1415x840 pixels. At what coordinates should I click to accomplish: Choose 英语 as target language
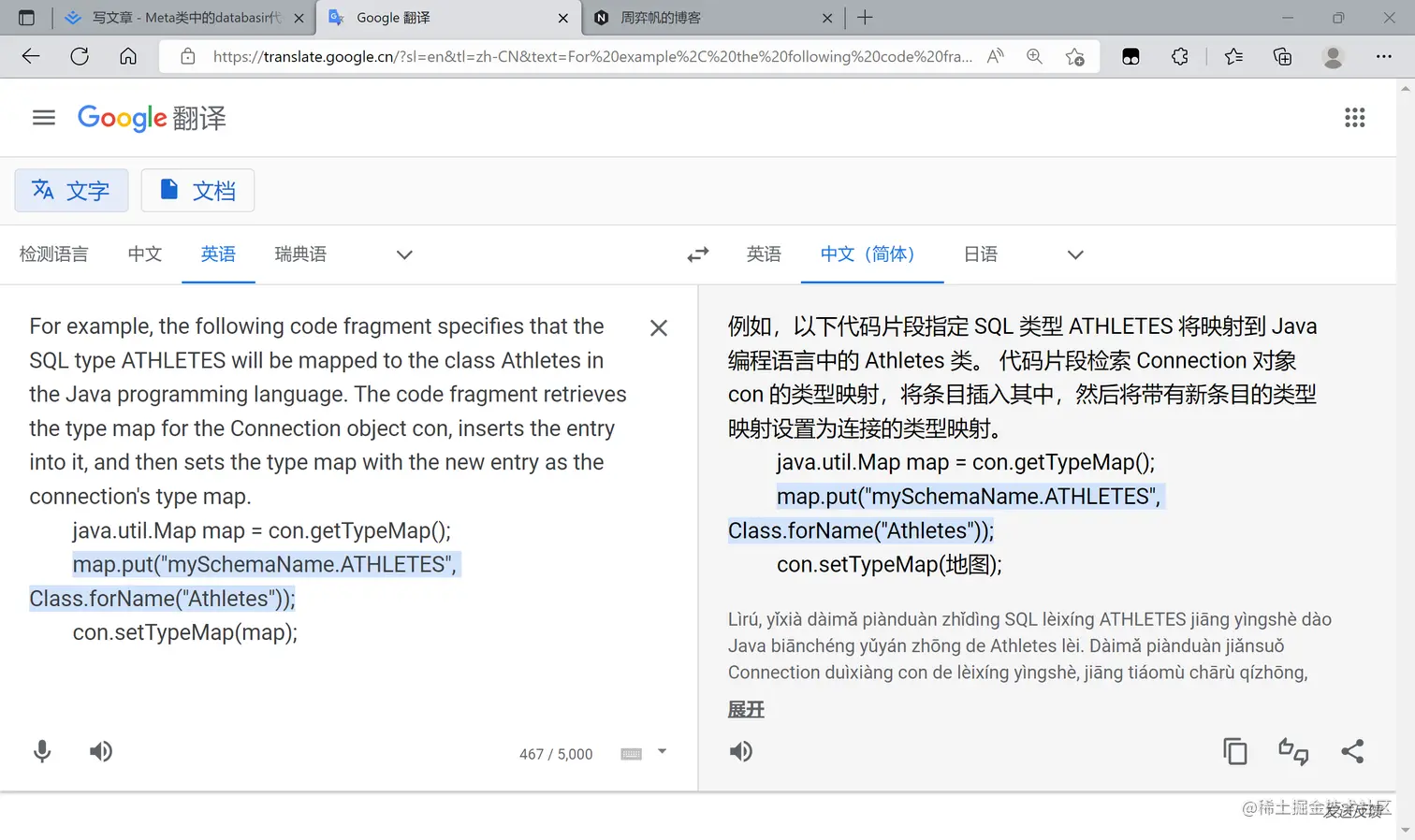764,254
